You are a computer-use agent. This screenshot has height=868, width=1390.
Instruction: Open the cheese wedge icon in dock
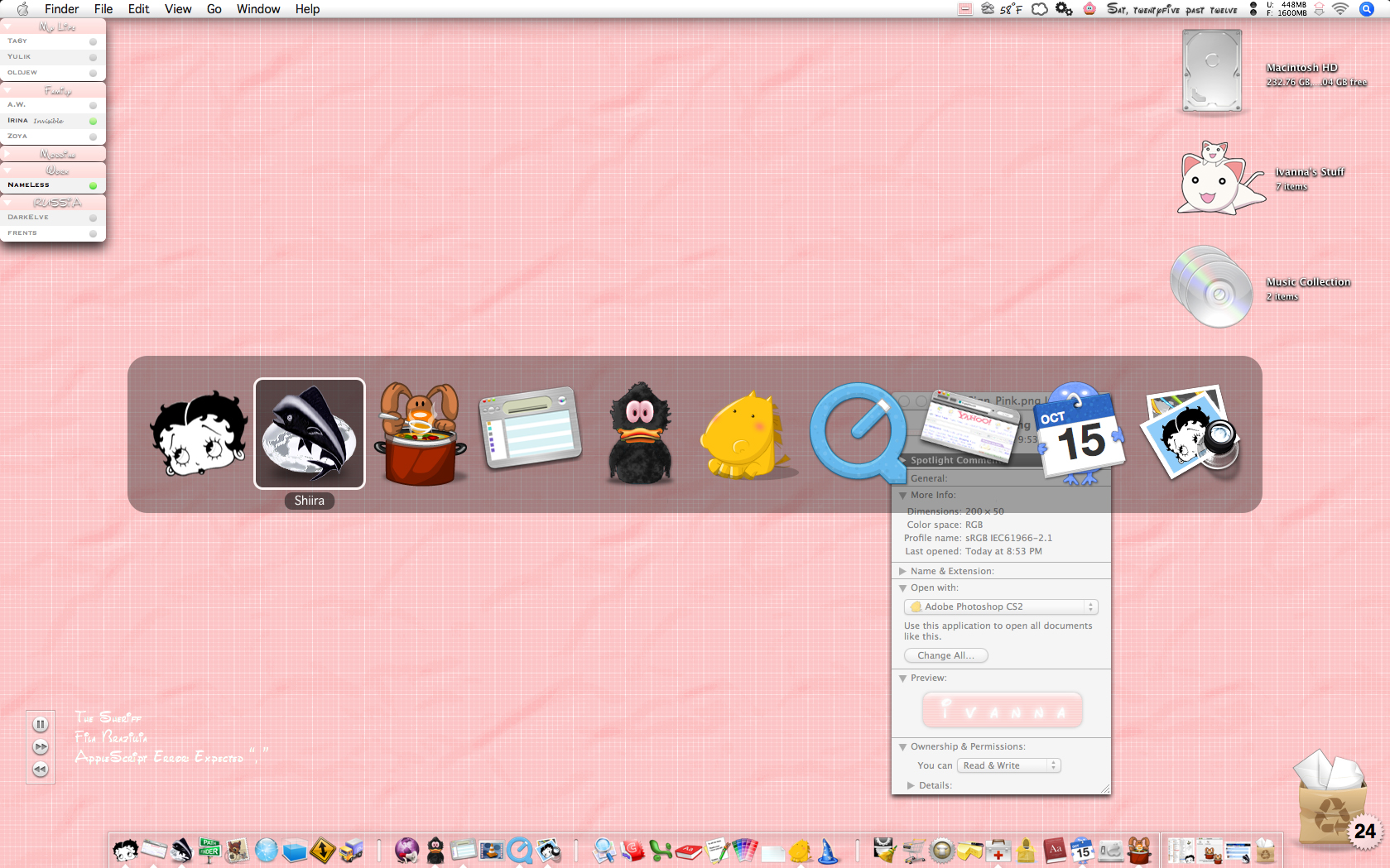tap(970, 850)
